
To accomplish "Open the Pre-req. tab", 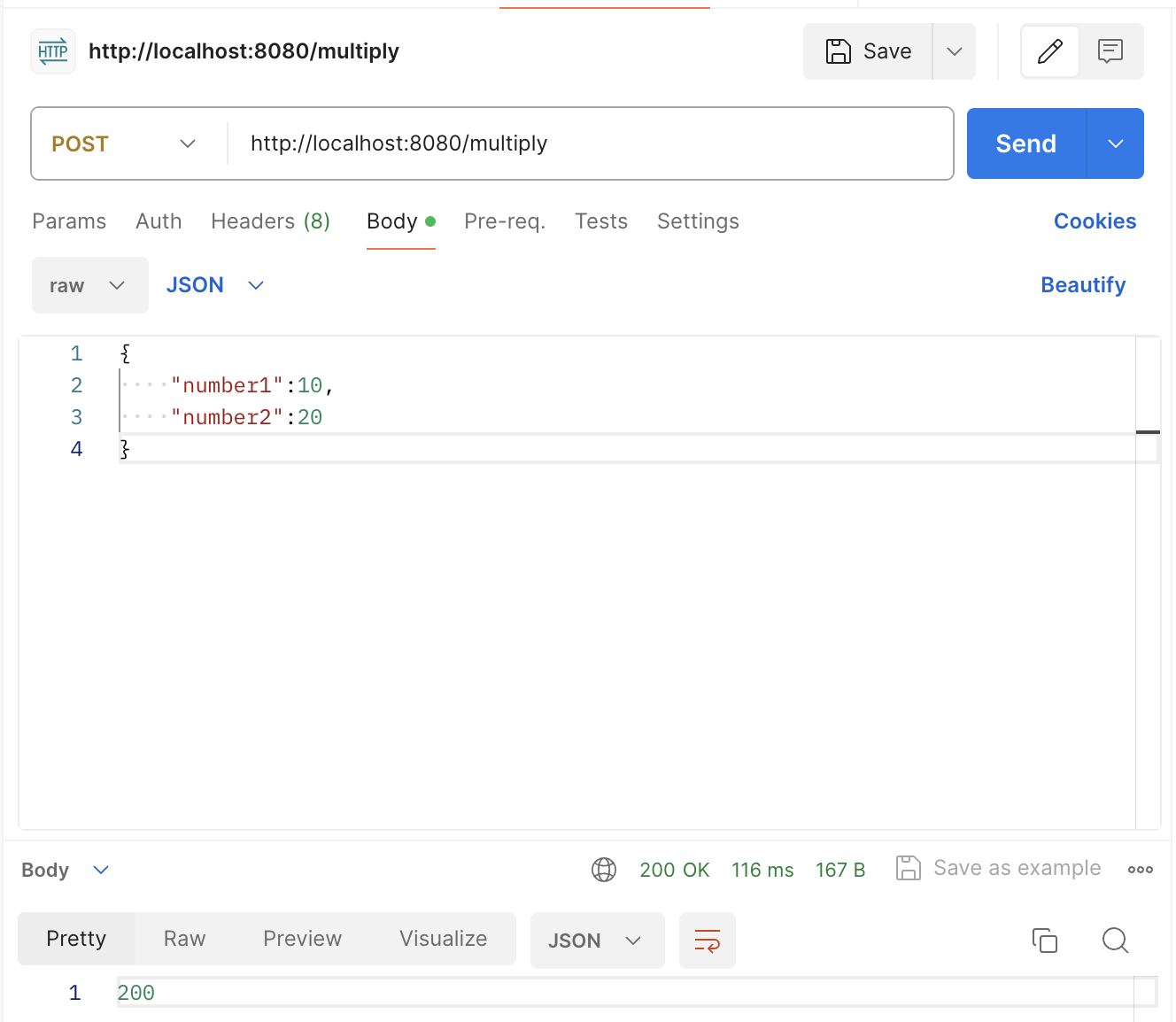I will [505, 221].
